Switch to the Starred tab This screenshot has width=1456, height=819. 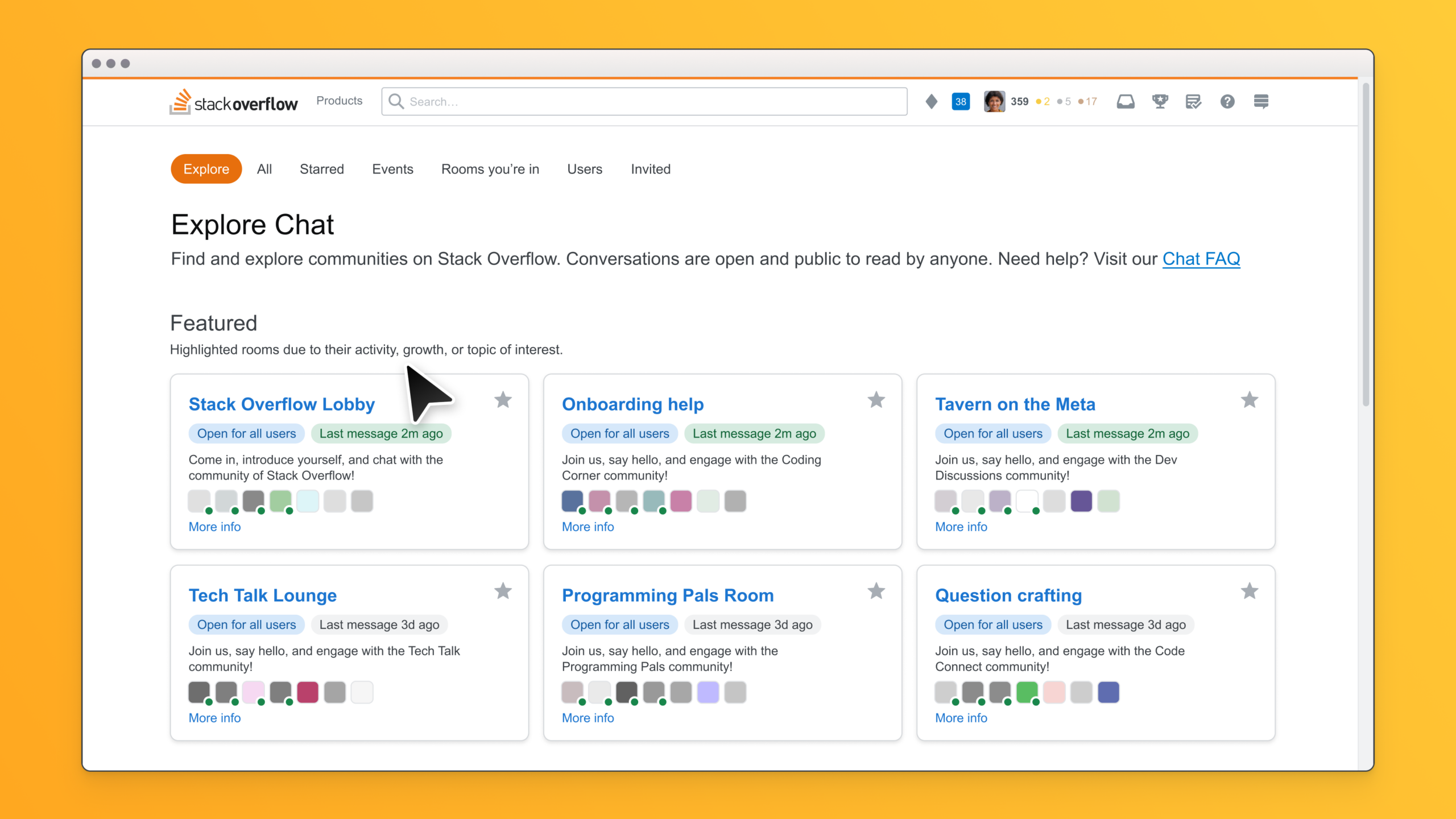(x=321, y=169)
